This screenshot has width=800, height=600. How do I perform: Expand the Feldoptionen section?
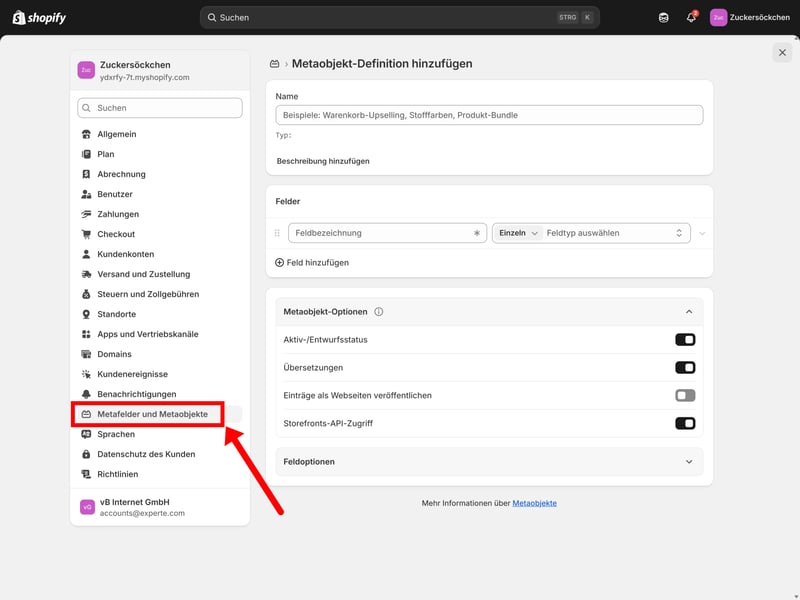click(488, 462)
